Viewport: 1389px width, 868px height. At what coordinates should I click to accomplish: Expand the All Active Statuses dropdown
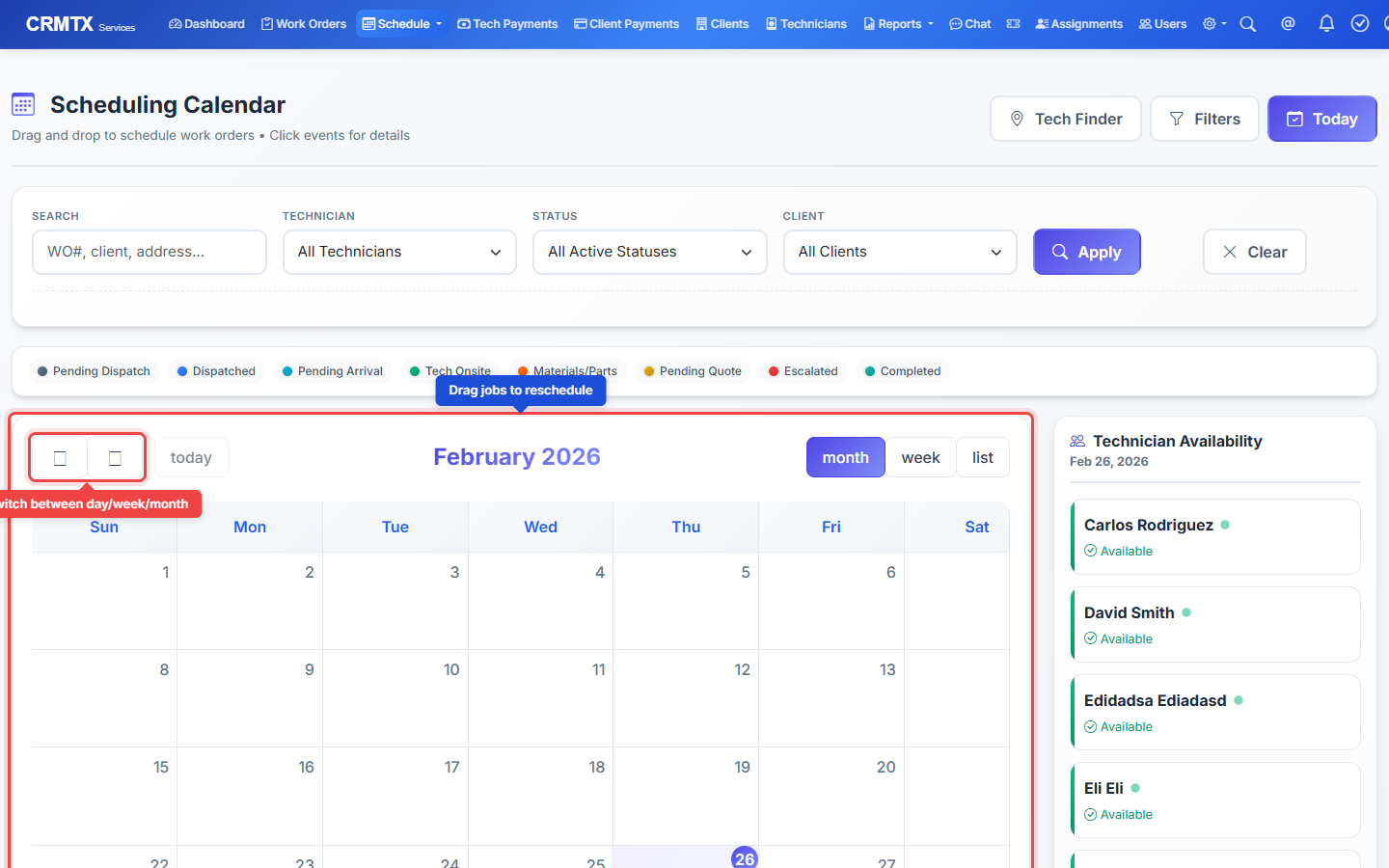pyautogui.click(x=649, y=252)
